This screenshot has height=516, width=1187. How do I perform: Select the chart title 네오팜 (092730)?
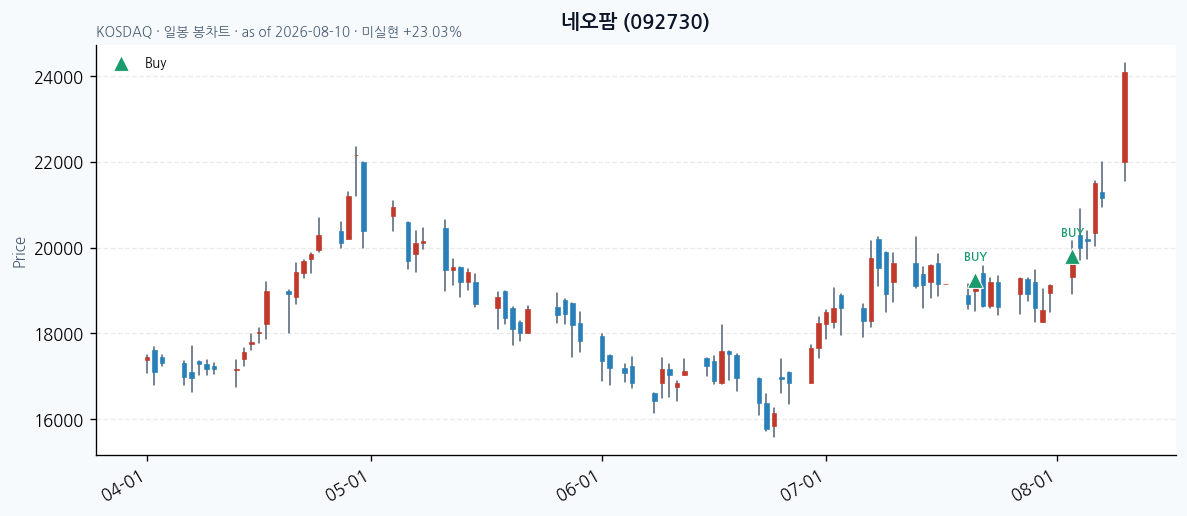tap(636, 22)
